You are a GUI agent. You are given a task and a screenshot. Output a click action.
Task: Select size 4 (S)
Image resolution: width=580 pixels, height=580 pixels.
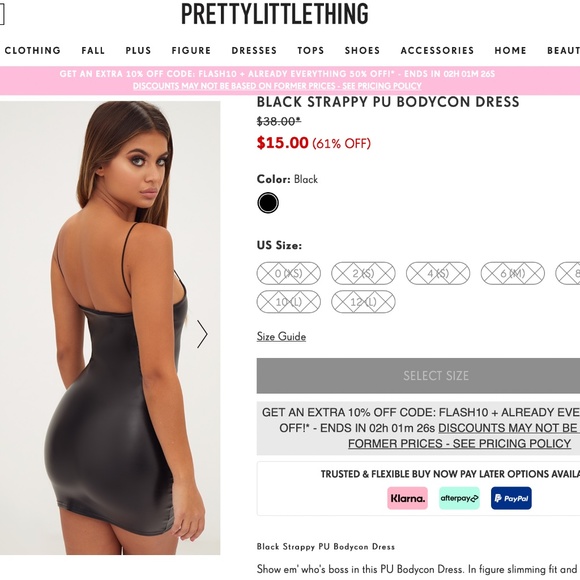[438, 273]
